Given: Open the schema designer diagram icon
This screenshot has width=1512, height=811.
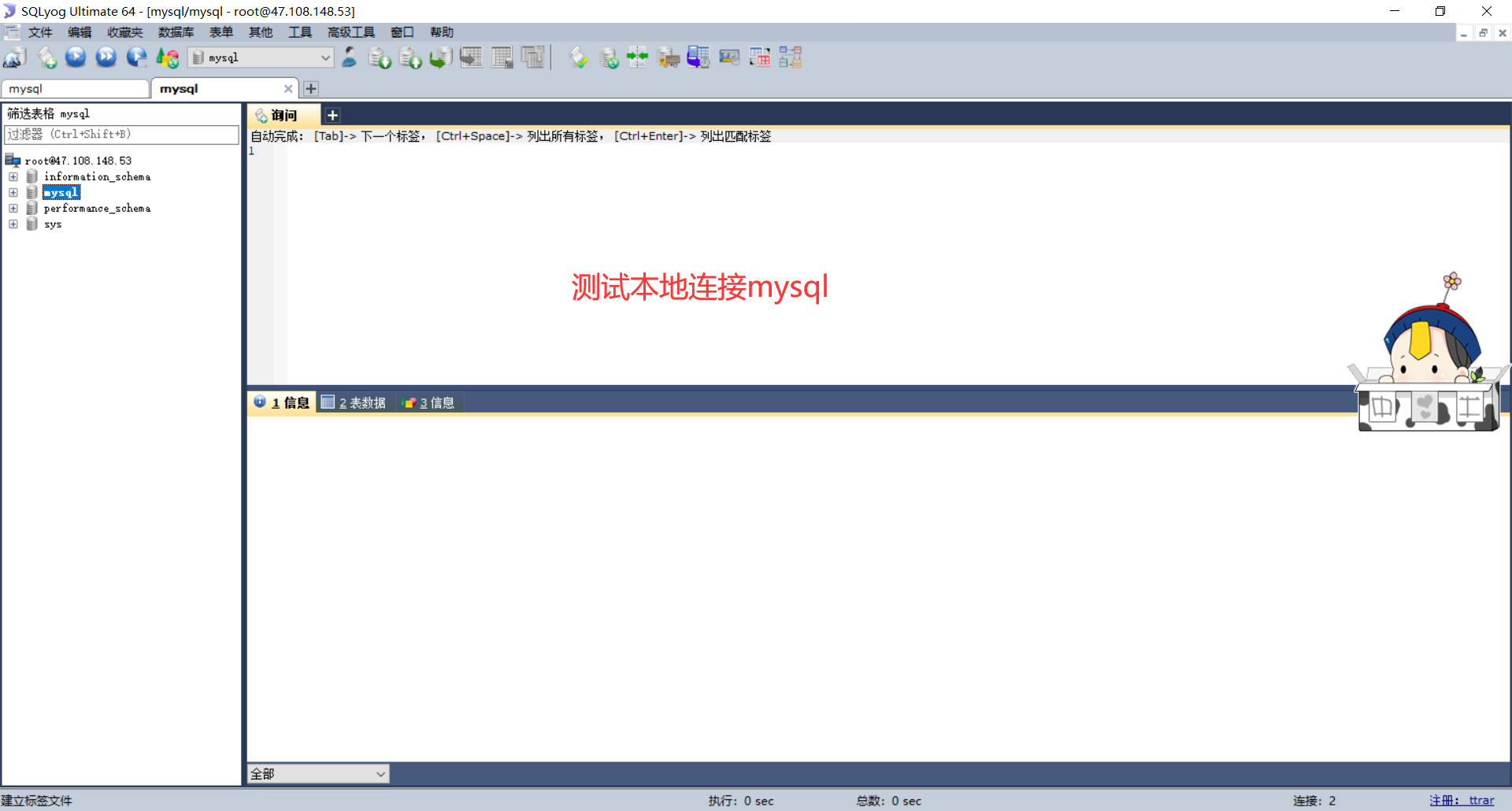Looking at the screenshot, I should 791,57.
